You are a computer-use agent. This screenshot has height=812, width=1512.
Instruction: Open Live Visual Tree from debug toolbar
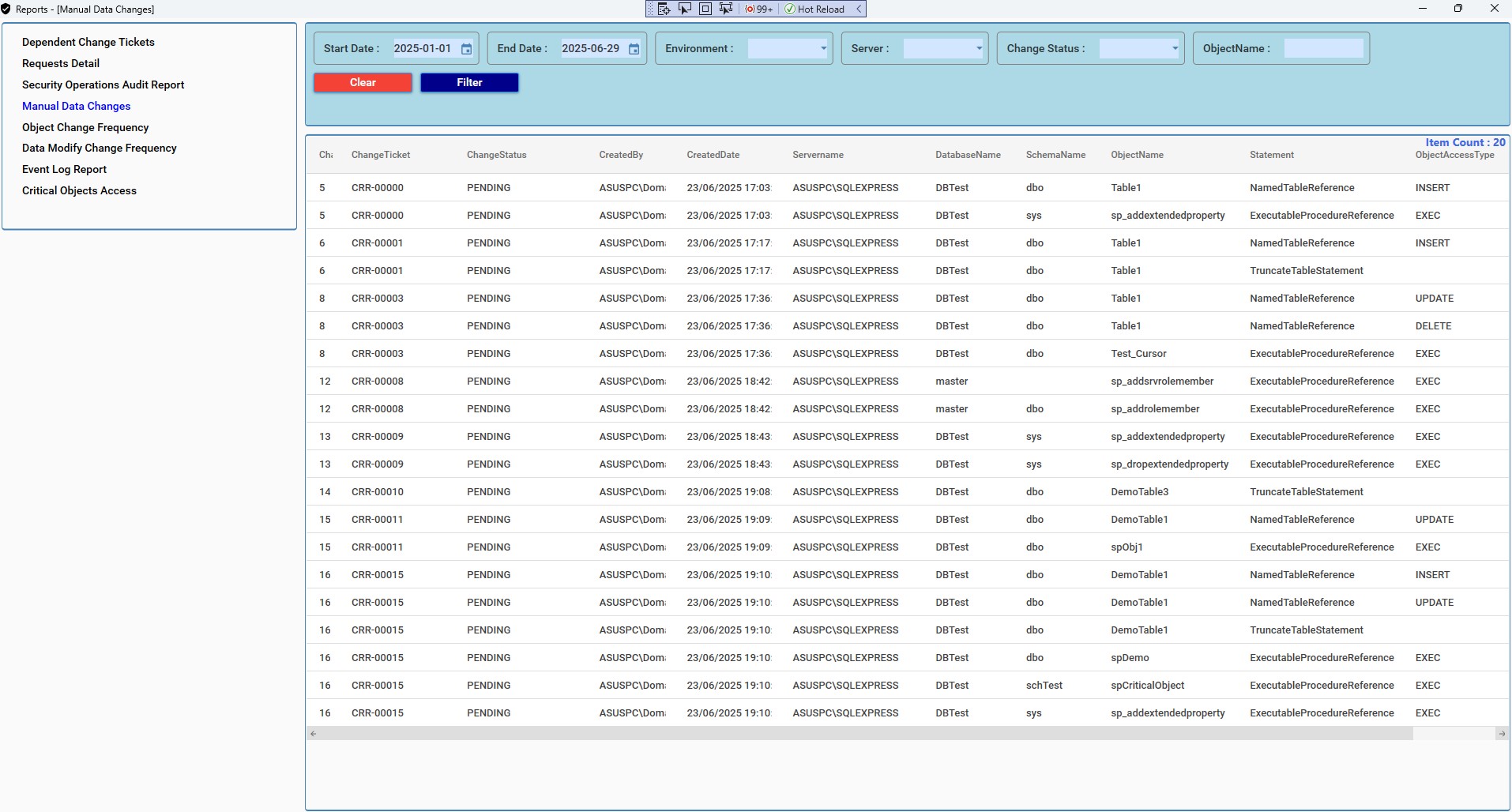pyautogui.click(x=664, y=9)
